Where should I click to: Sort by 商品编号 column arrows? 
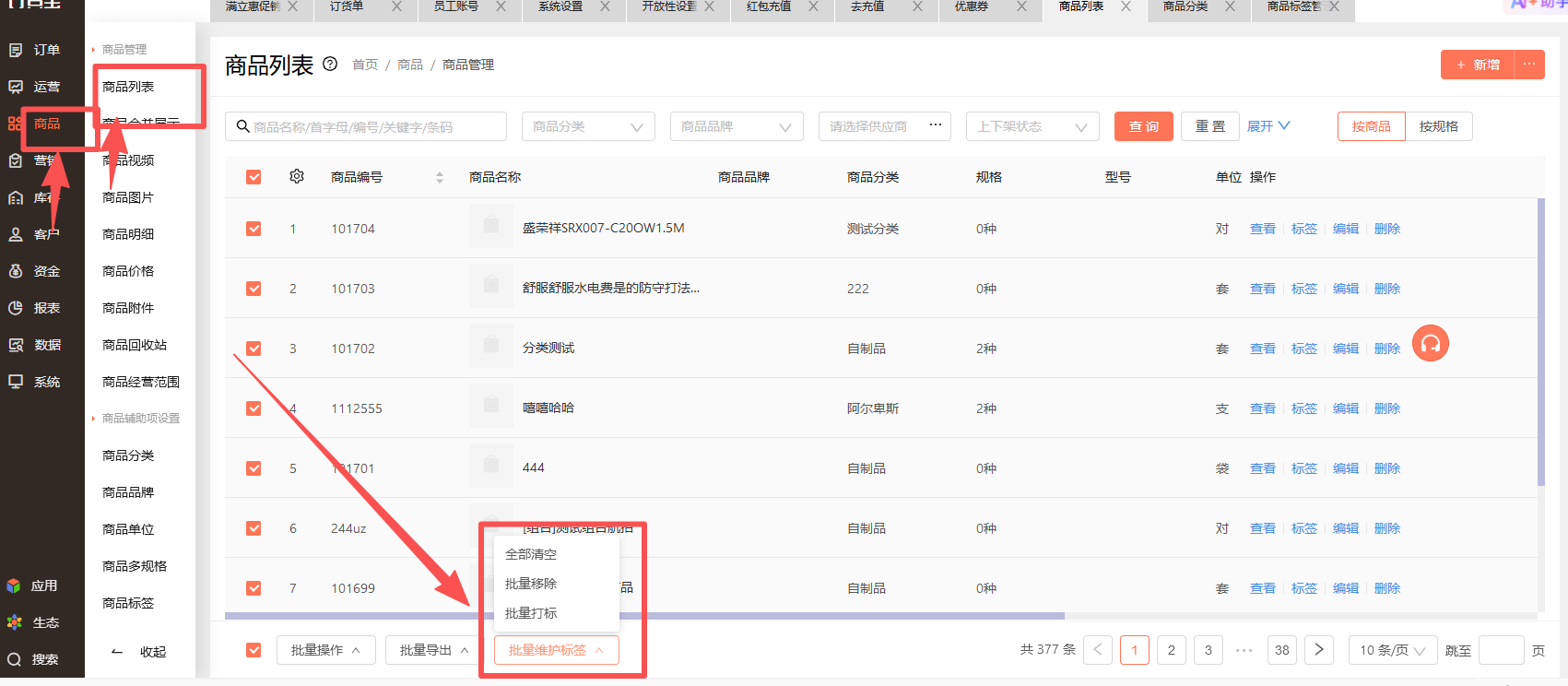point(440,177)
